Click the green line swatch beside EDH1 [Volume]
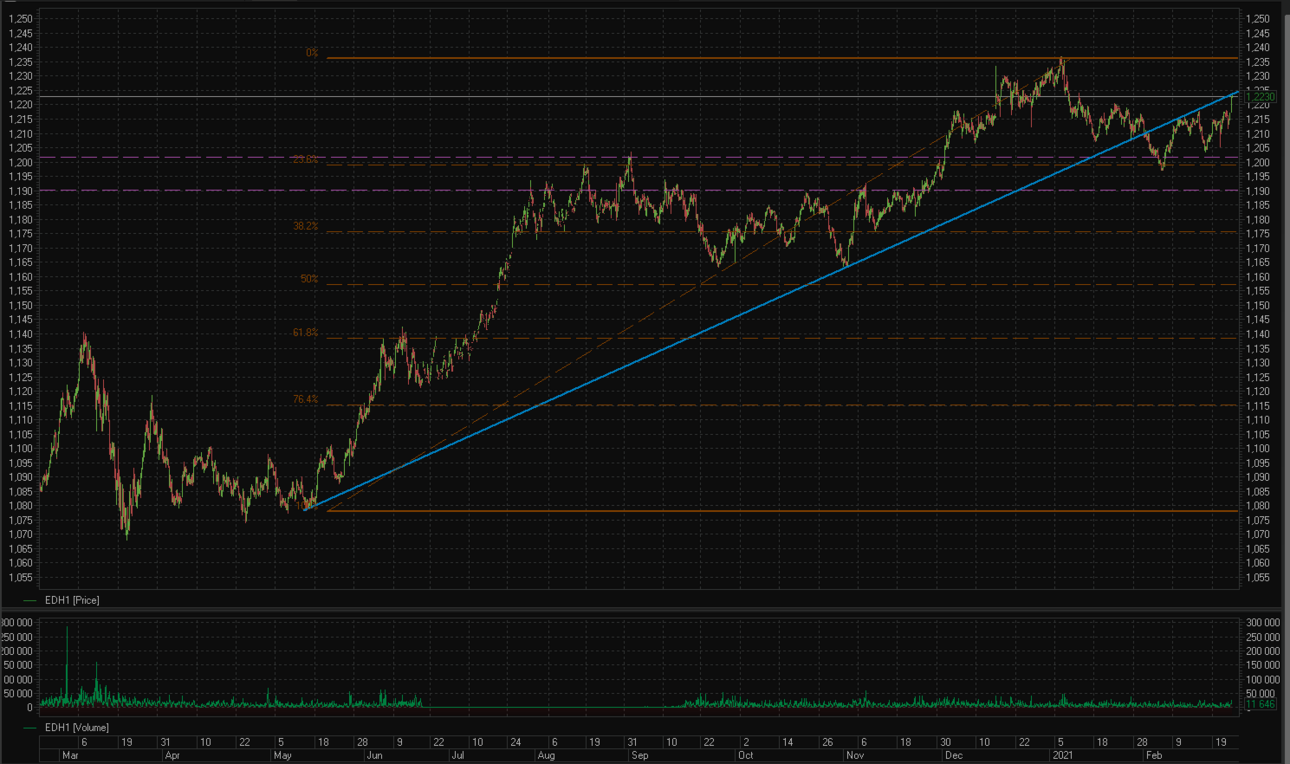Viewport: 1290px width, 764px height. tap(30, 728)
